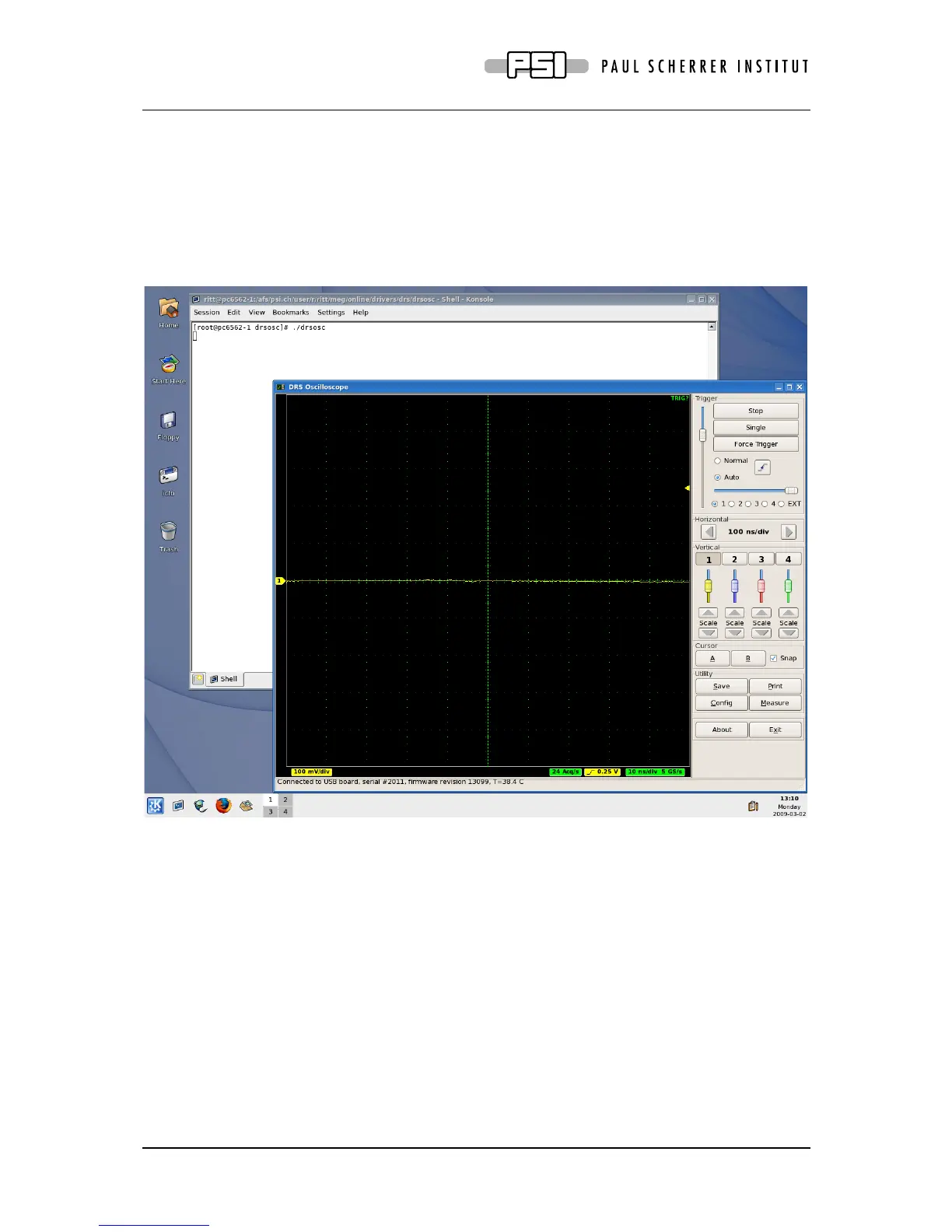Open the KDE K menu in taskbar
952x1232 pixels.
pyautogui.click(x=156, y=806)
